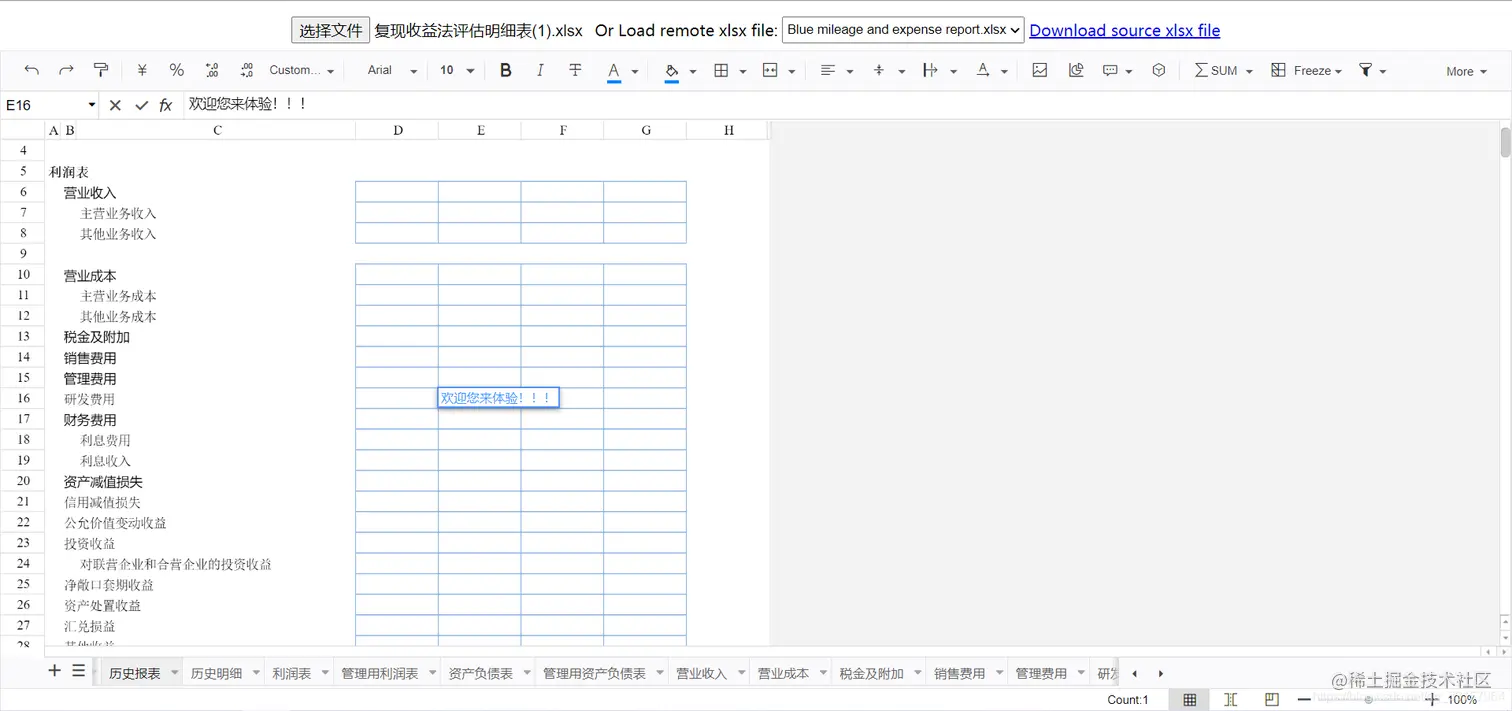Choose another remote xlsx from the file dropdown
The height and width of the screenshot is (711, 1512).
click(x=901, y=30)
